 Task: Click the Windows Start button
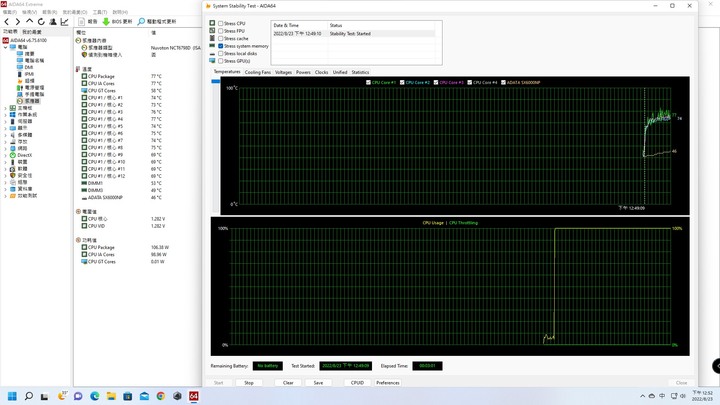click(x=12, y=396)
